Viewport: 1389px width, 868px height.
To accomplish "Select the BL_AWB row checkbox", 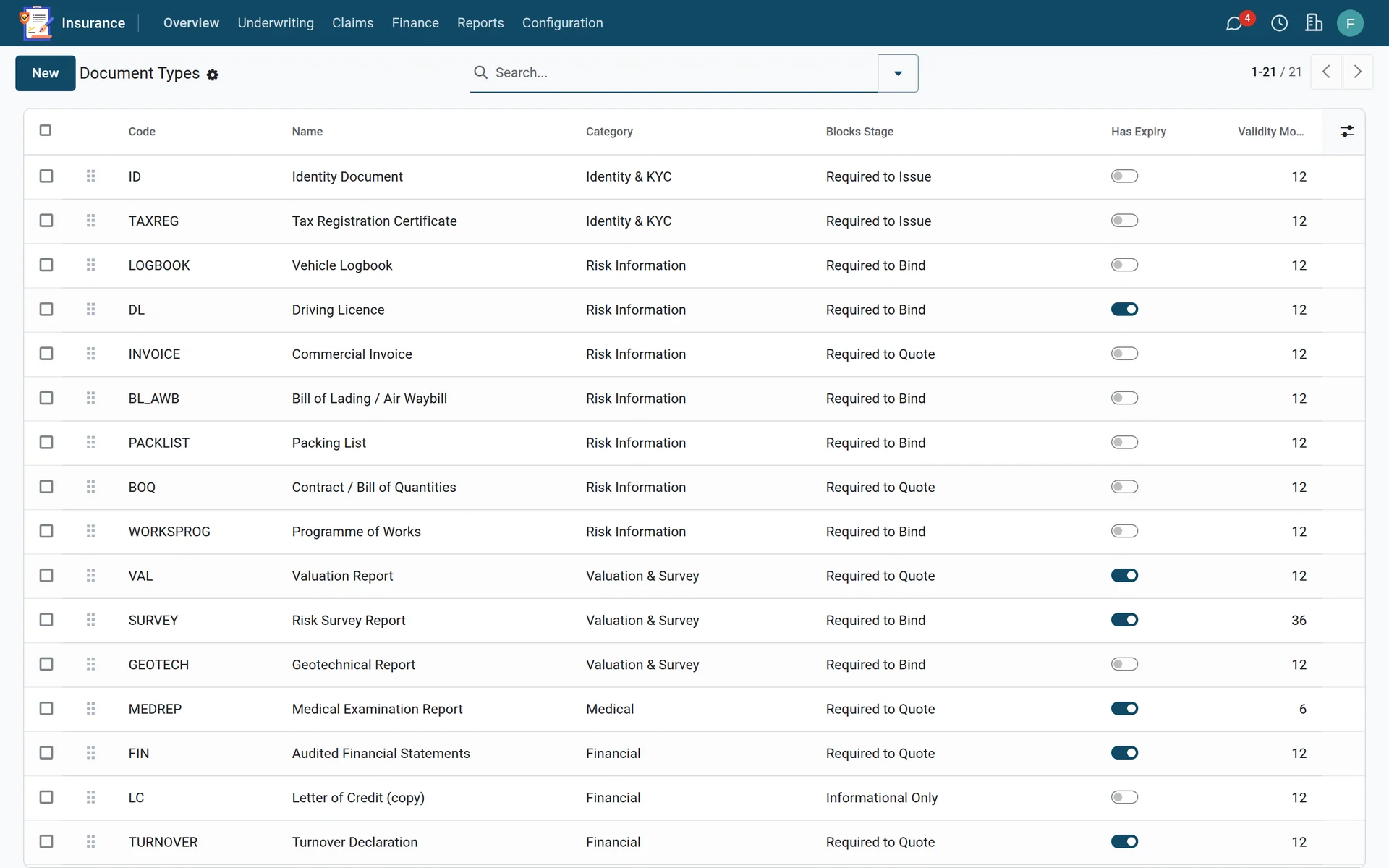I will click(x=46, y=398).
